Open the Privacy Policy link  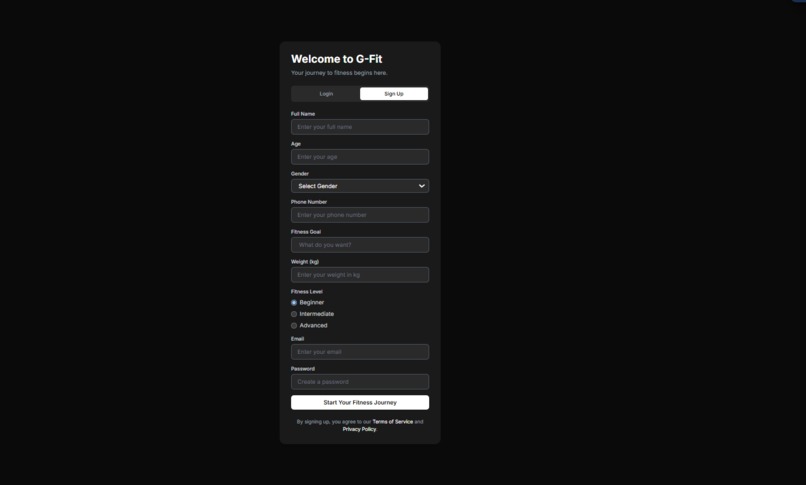point(359,429)
